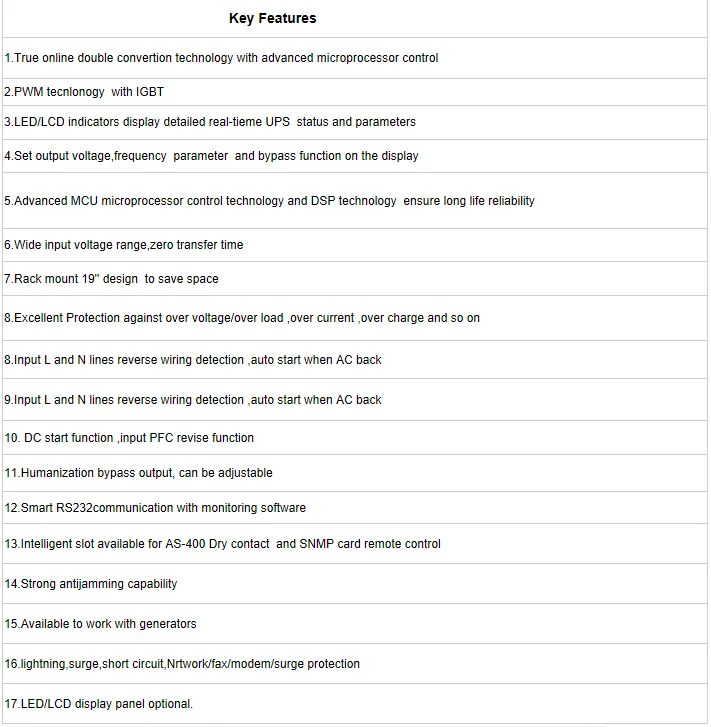Image resolution: width=711 pixels, height=727 pixels.
Task: Click the DC start function row
Action: point(355,438)
